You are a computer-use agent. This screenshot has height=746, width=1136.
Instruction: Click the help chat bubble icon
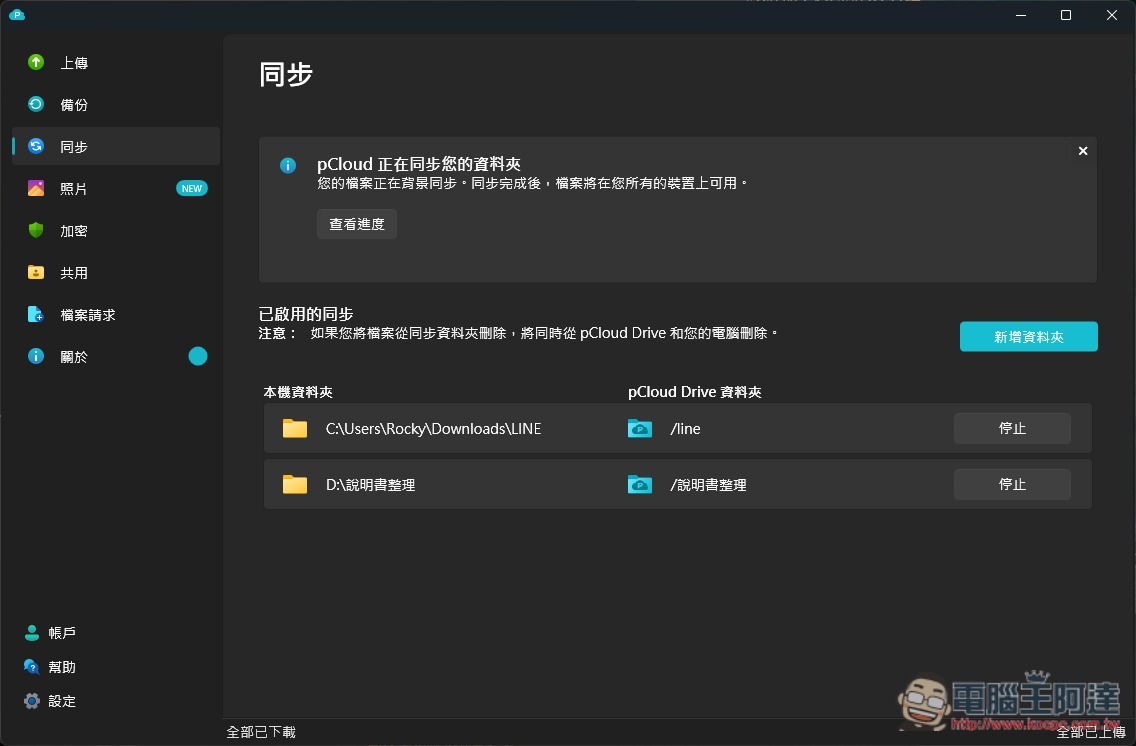[31, 666]
